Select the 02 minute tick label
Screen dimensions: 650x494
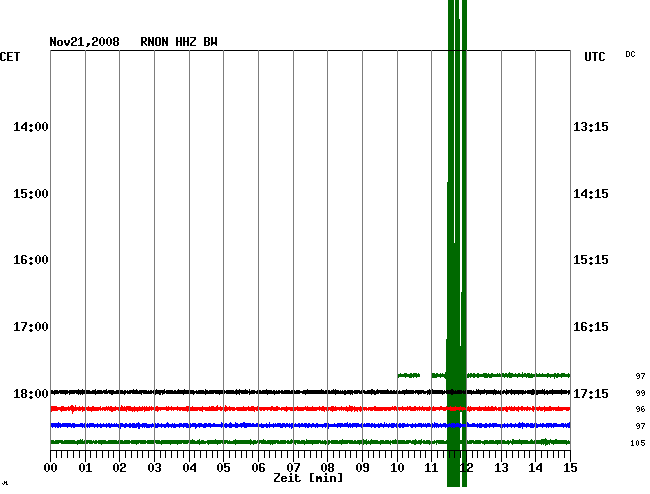119,468
